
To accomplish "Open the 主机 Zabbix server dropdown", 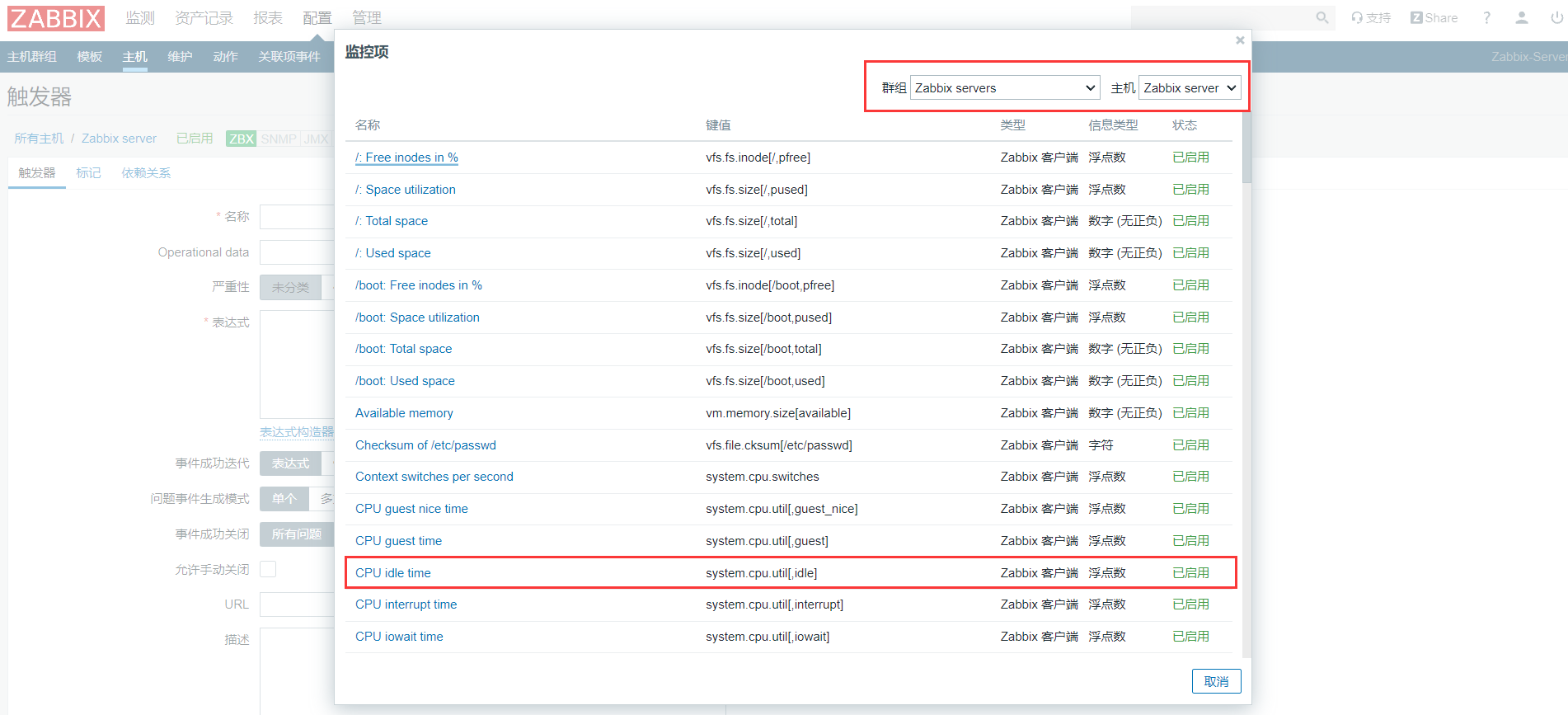I will pos(1190,87).
